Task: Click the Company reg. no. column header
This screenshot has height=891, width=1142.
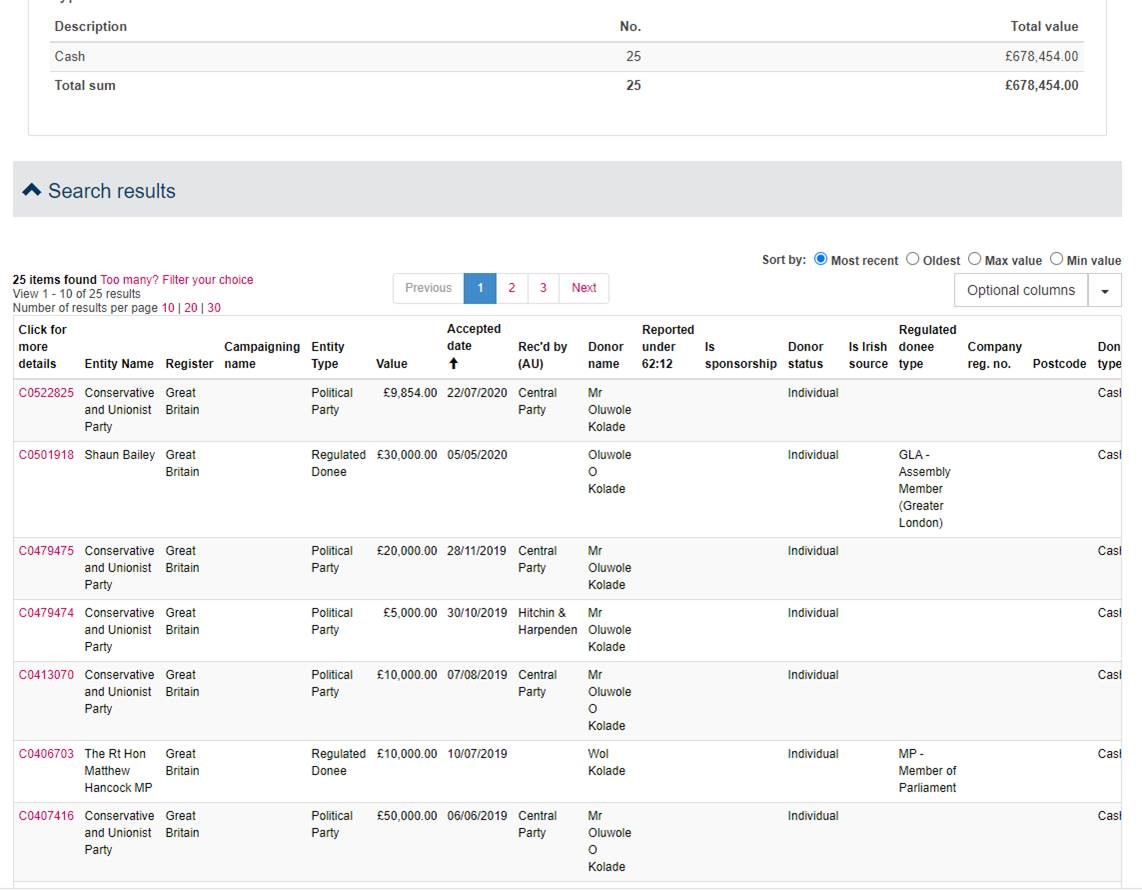Action: pos(994,355)
